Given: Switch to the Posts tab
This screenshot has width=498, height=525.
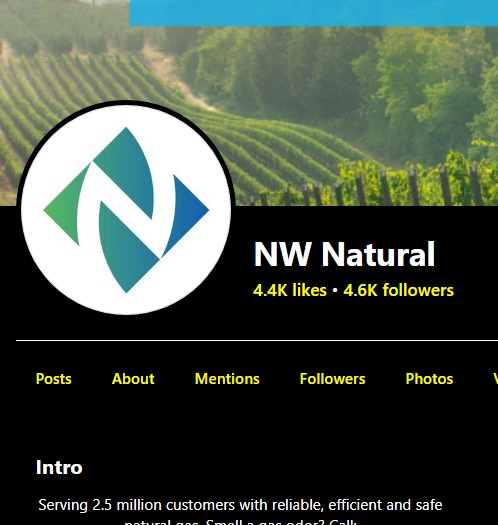Looking at the screenshot, I should click(x=54, y=379).
